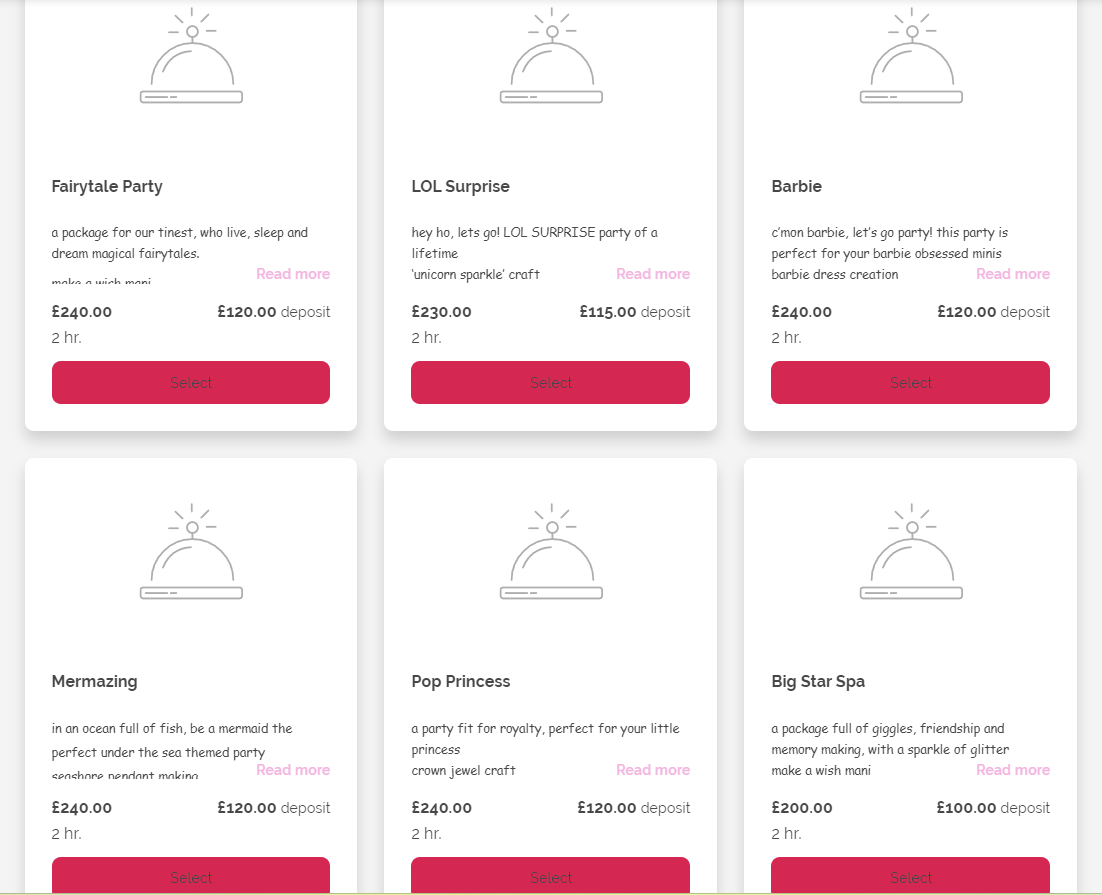Read more about the Mermazing party
The width and height of the screenshot is (1102, 895).
tap(293, 770)
